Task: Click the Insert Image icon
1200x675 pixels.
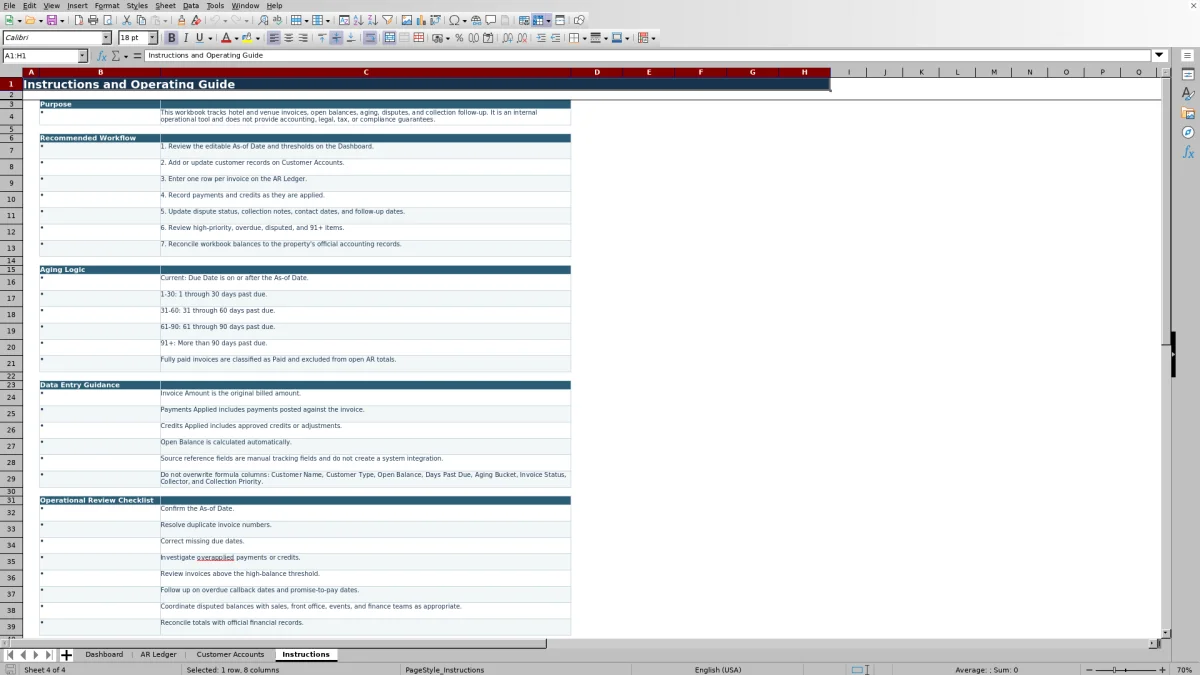Action: (x=406, y=20)
